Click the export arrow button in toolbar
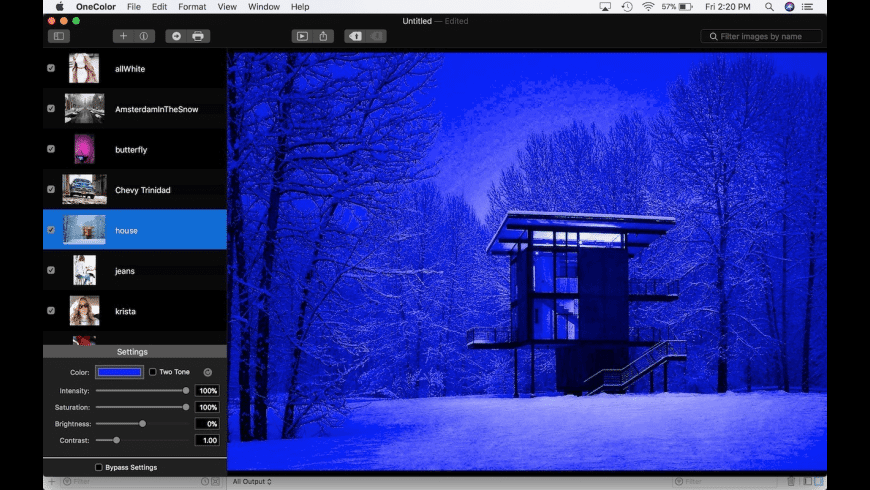 coord(176,36)
